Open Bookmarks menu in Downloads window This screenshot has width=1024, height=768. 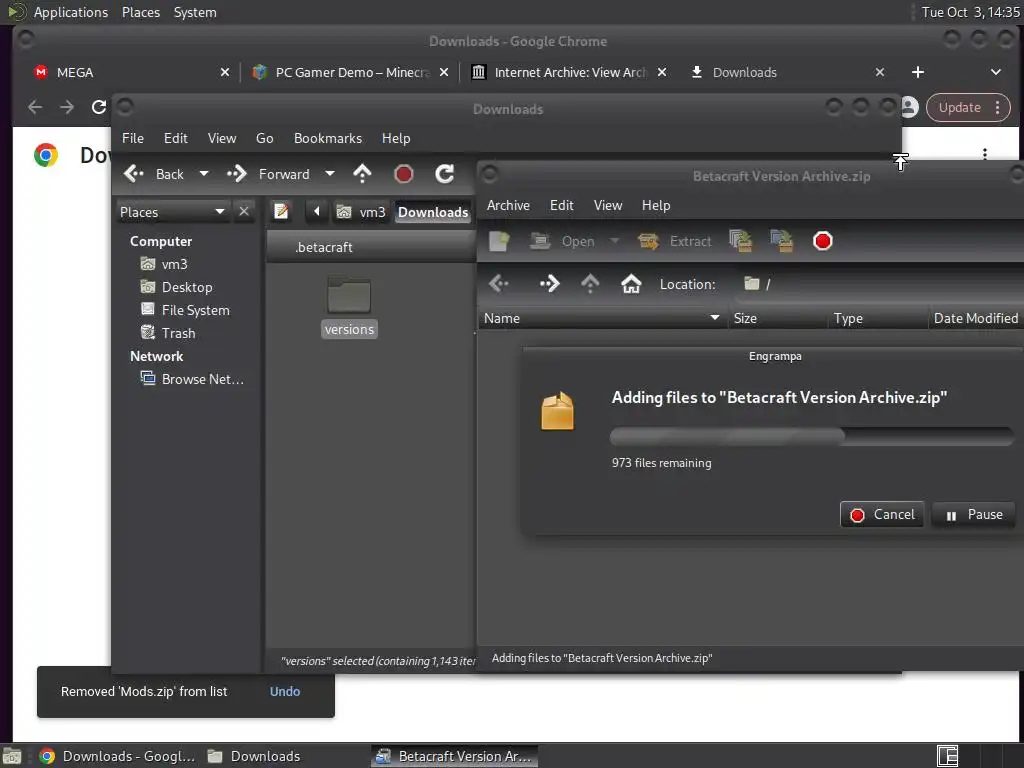[328, 138]
